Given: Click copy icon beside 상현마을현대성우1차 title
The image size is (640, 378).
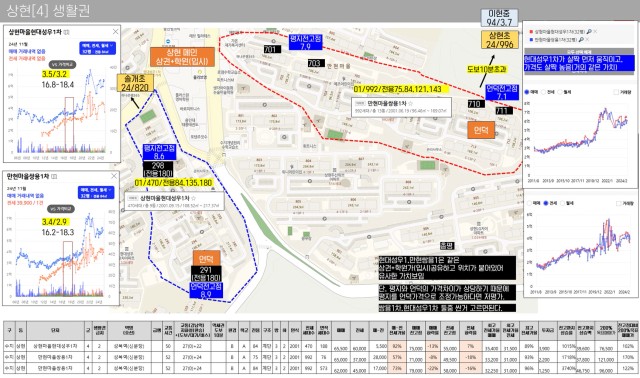Looking at the screenshot, I should [x=67, y=32].
